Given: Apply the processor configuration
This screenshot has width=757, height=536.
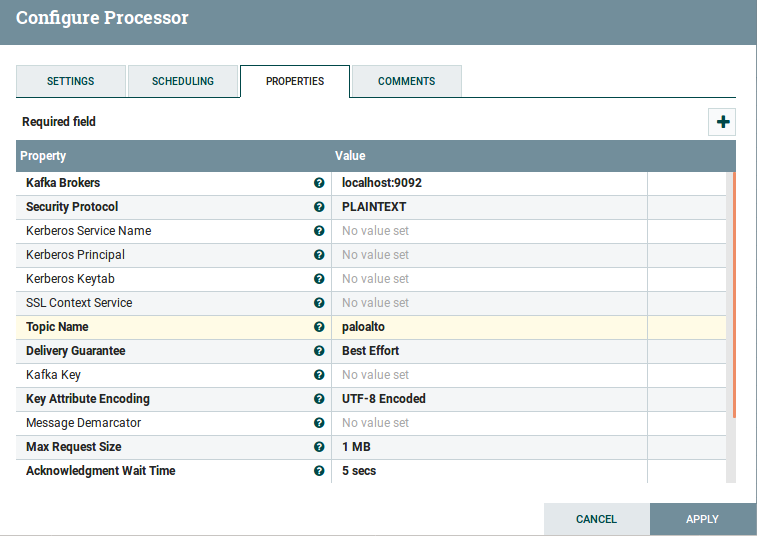Looking at the screenshot, I should click(x=702, y=519).
